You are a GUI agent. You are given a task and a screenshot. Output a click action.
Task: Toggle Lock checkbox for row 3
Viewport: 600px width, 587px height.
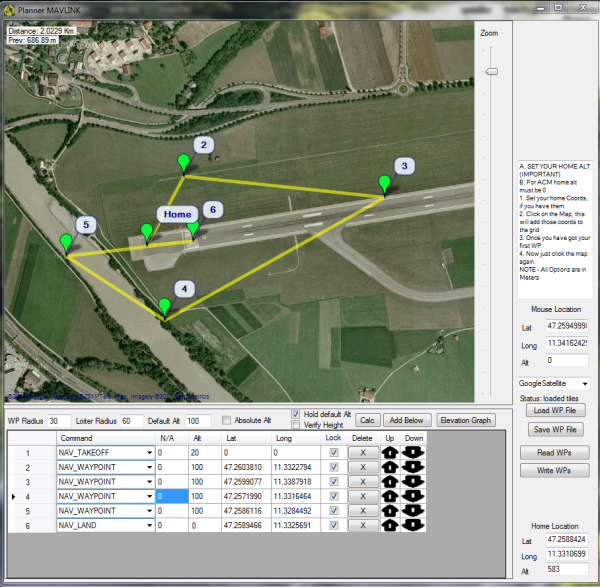pyautogui.click(x=334, y=482)
